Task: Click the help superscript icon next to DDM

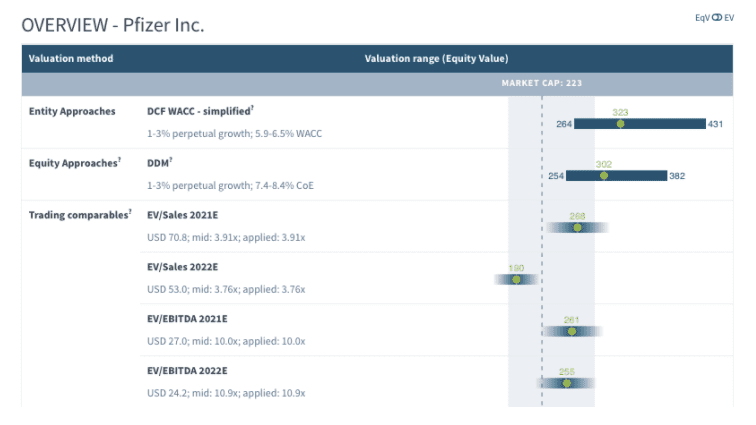Action: coord(171,159)
